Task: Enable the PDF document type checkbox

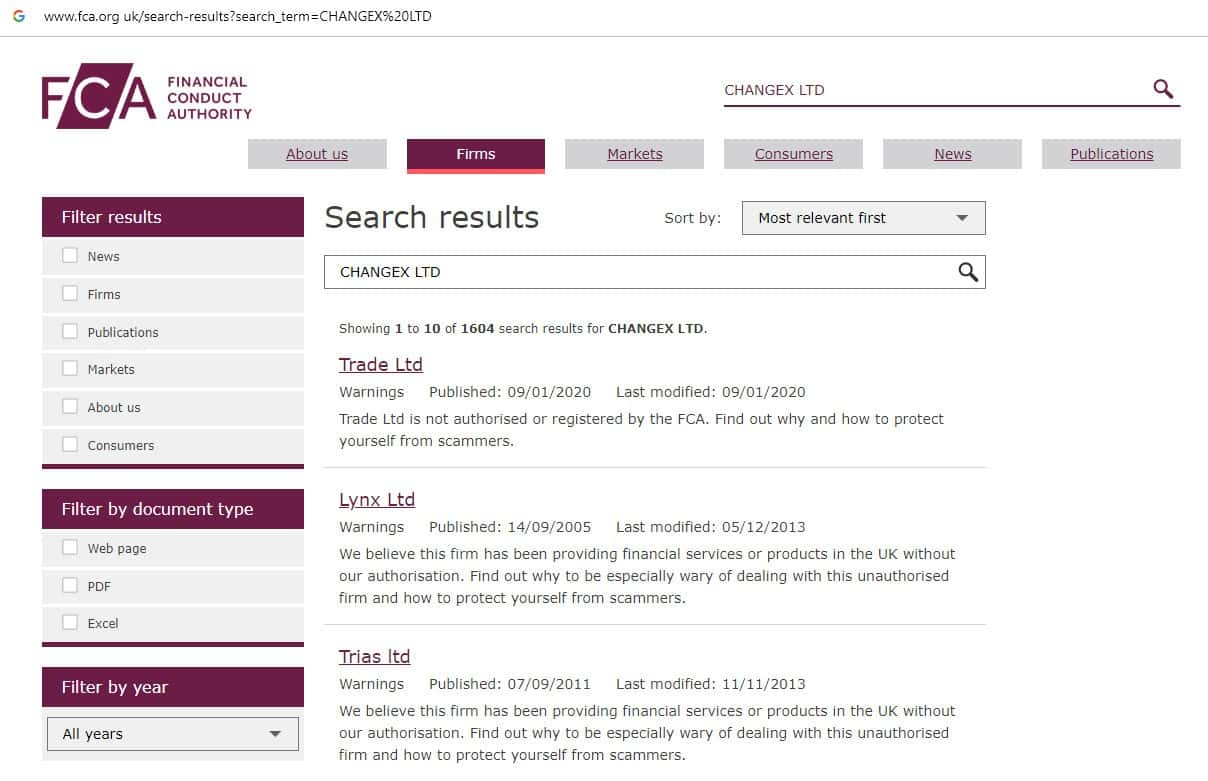Action: 70,585
